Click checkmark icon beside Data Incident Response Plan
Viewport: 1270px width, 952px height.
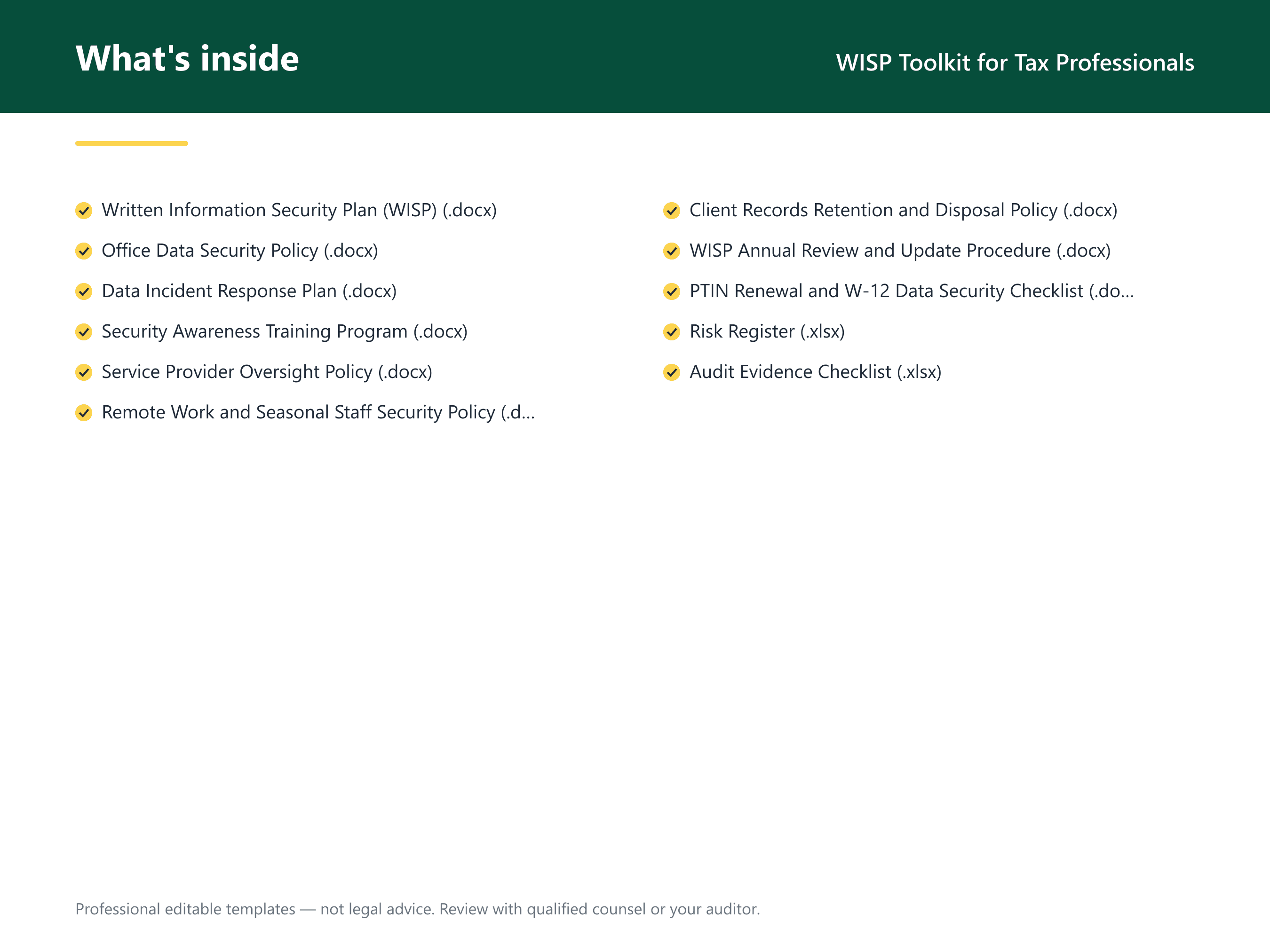[84, 291]
